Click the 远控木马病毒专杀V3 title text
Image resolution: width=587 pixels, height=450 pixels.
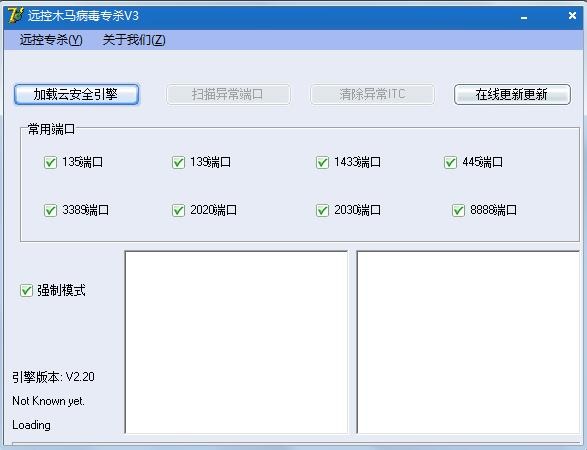click(83, 16)
